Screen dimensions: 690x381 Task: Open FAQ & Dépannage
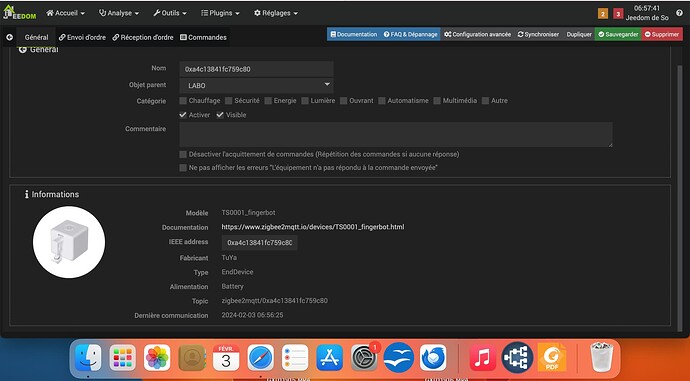pyautogui.click(x=410, y=34)
